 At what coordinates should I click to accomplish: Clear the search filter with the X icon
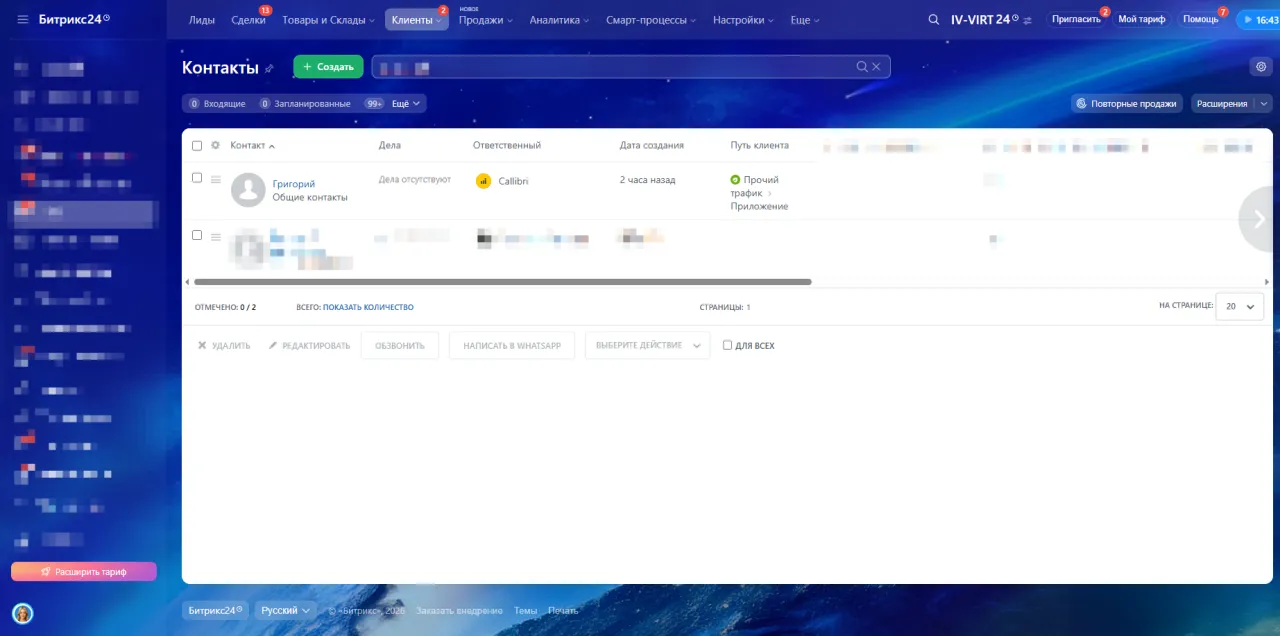coord(876,67)
